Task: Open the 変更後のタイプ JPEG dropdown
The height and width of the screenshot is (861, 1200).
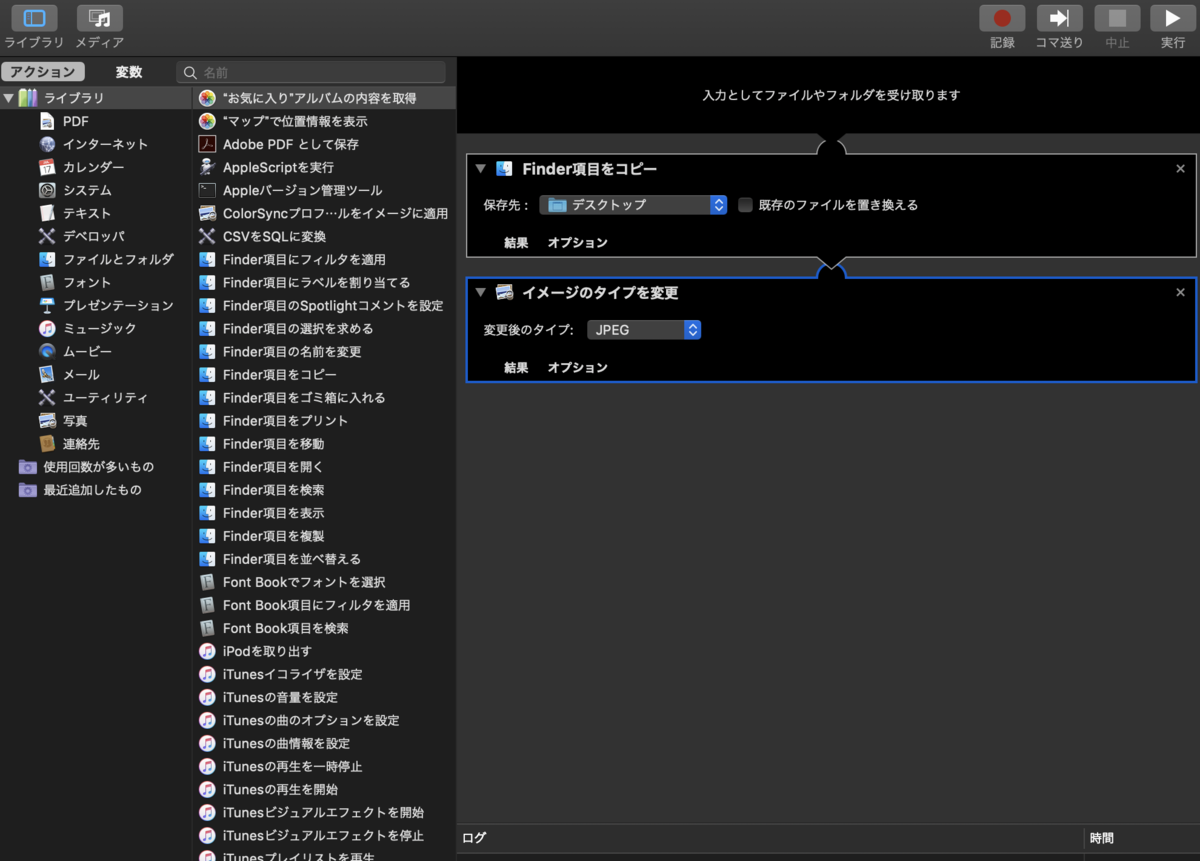Action: click(x=644, y=328)
